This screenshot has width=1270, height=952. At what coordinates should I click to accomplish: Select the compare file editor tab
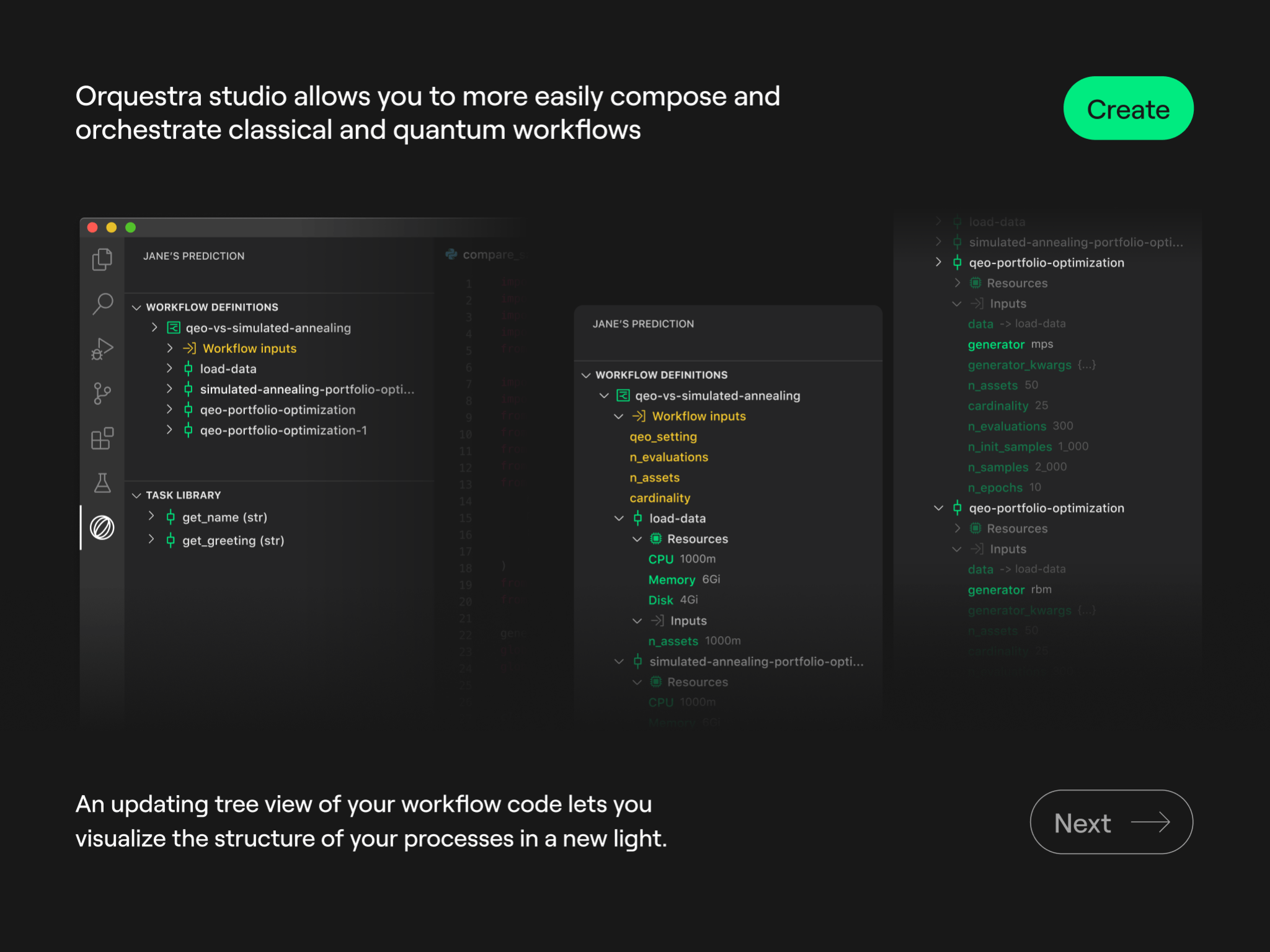[486, 254]
